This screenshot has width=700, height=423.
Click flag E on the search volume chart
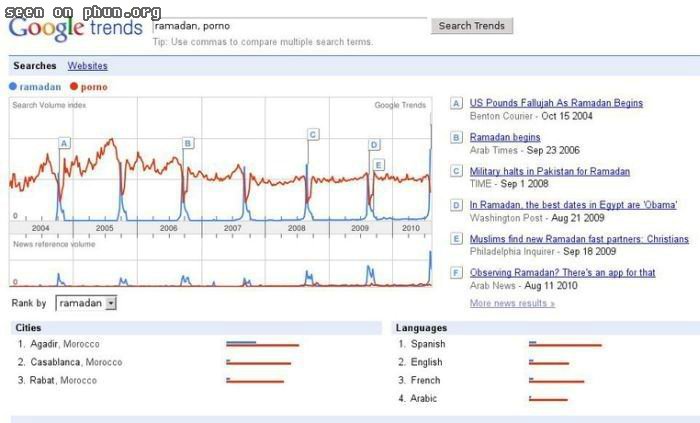tap(379, 165)
